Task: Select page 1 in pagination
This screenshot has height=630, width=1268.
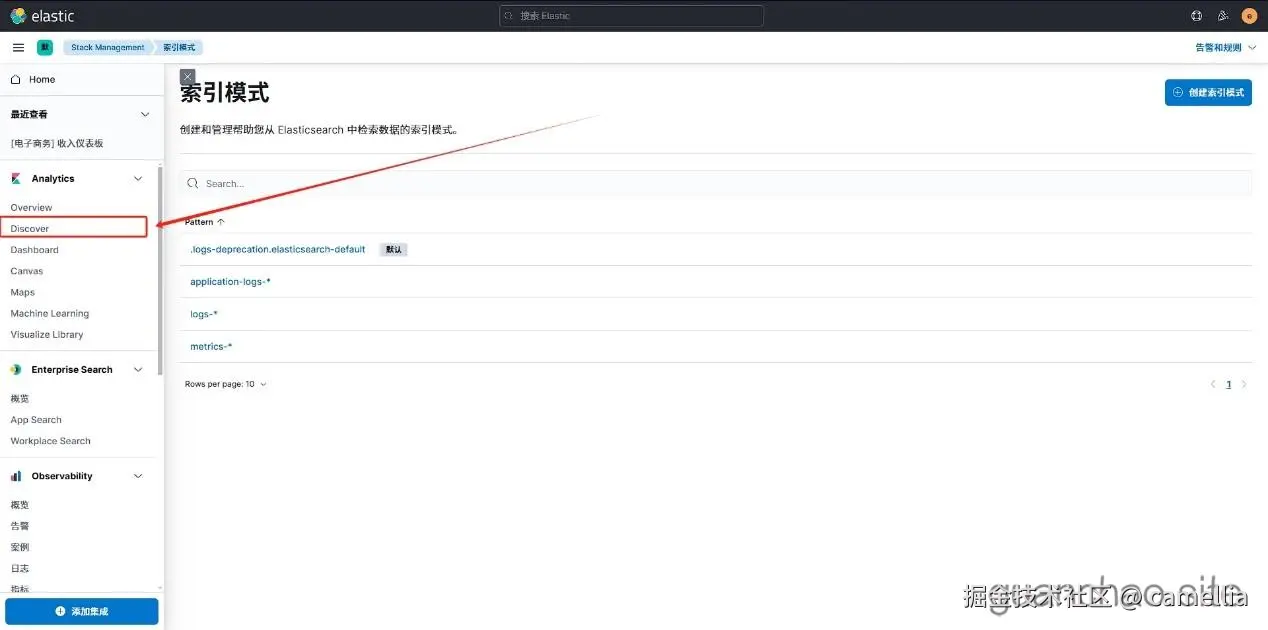Action: pyautogui.click(x=1229, y=384)
